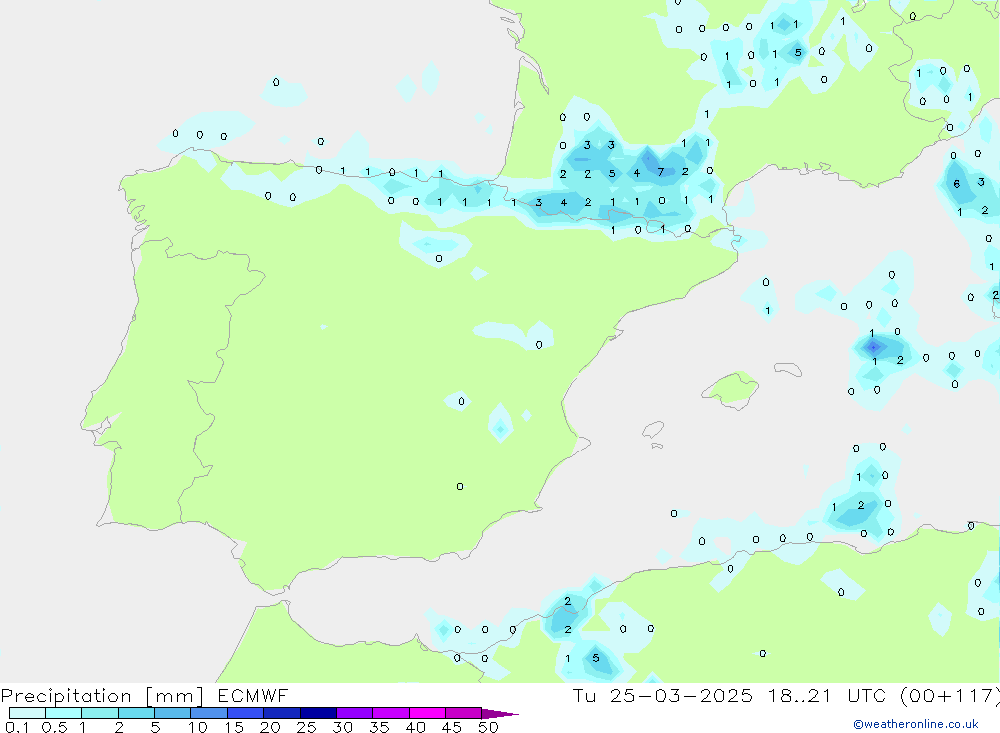Click the 0.1–0.5 mm palest cyan legend swatch
Screen dimensions: 1000x733
coord(27,713)
